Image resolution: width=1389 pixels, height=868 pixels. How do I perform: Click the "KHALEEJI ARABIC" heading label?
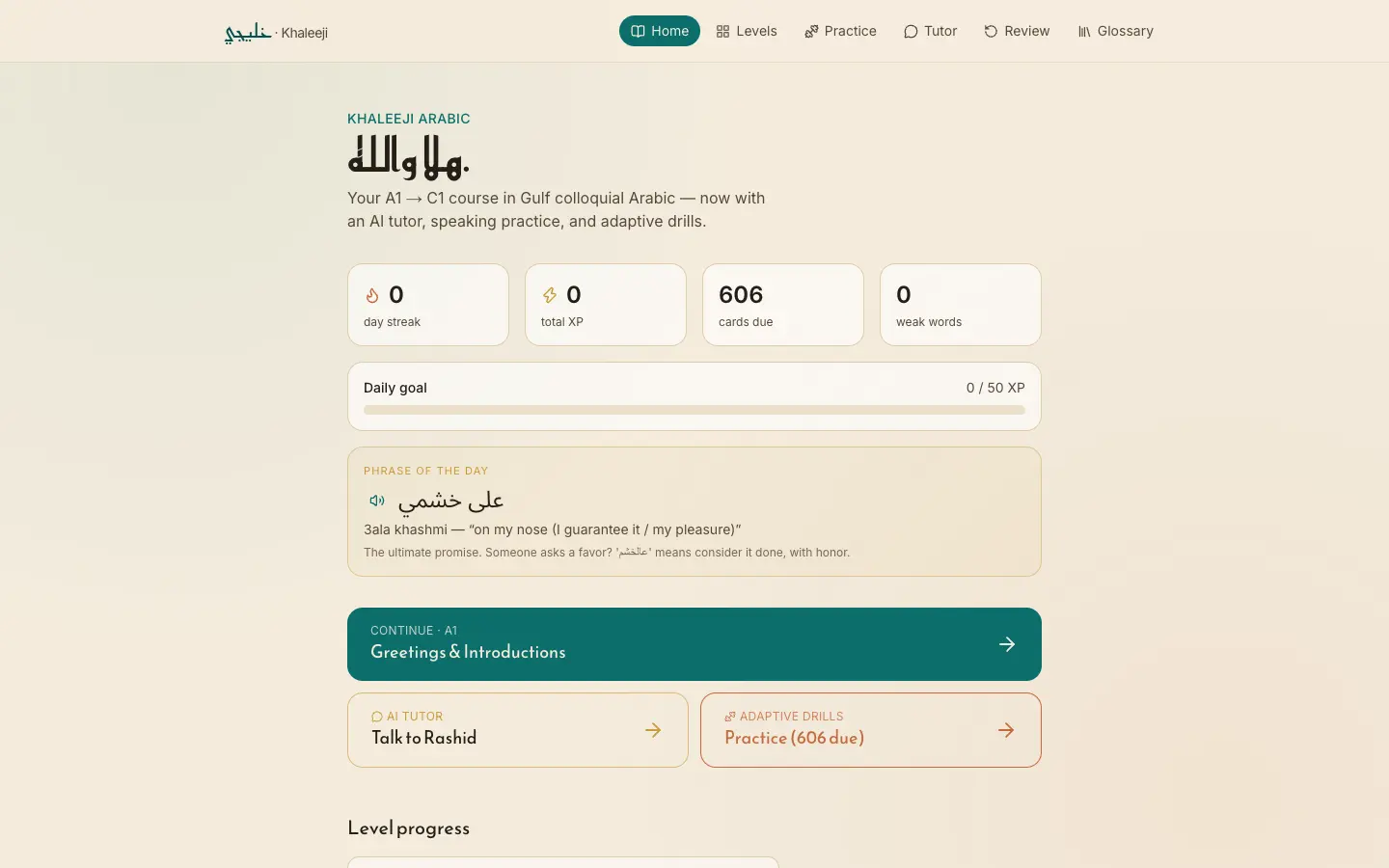click(x=409, y=119)
